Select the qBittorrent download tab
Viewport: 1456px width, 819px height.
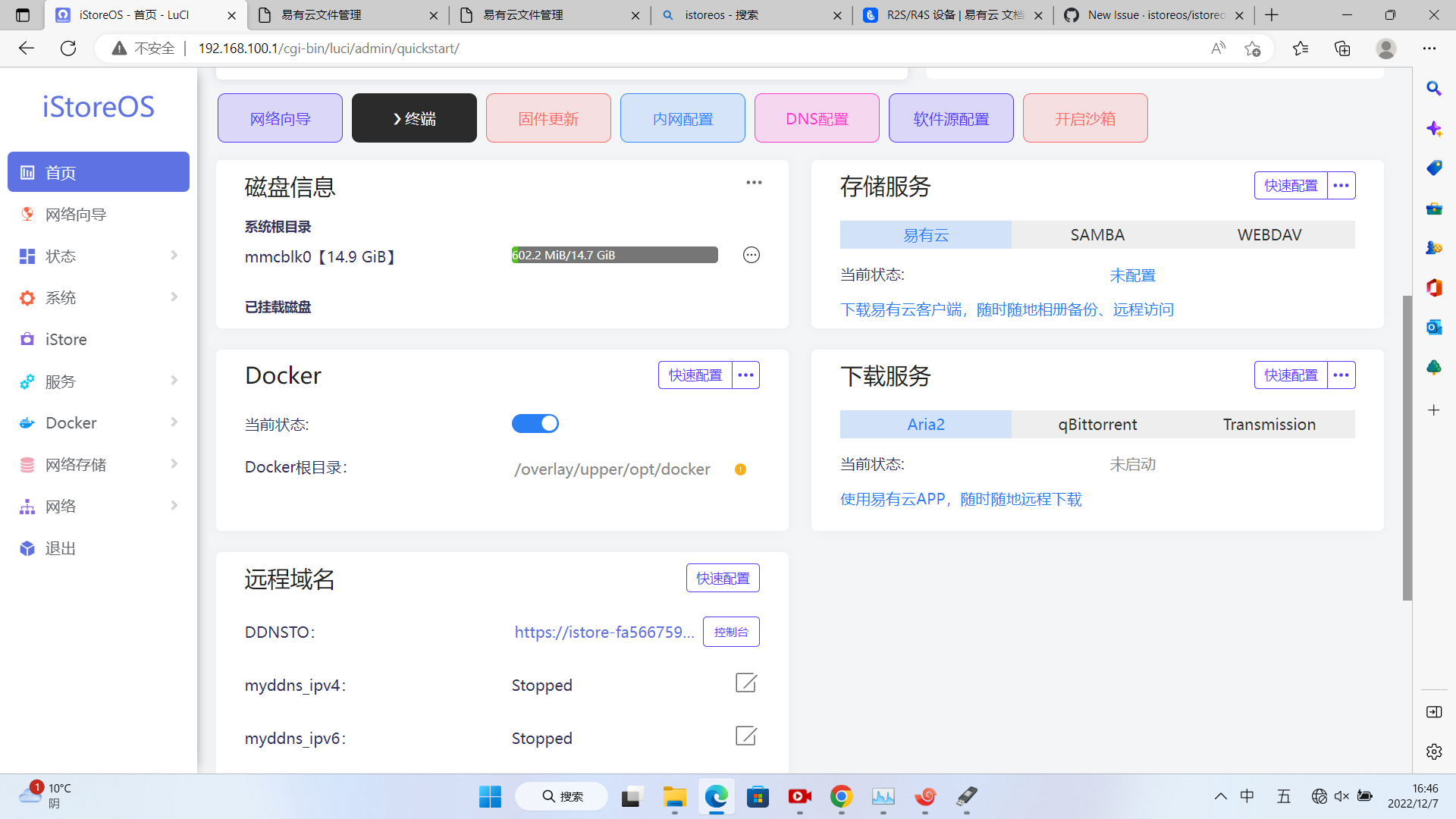(1097, 425)
